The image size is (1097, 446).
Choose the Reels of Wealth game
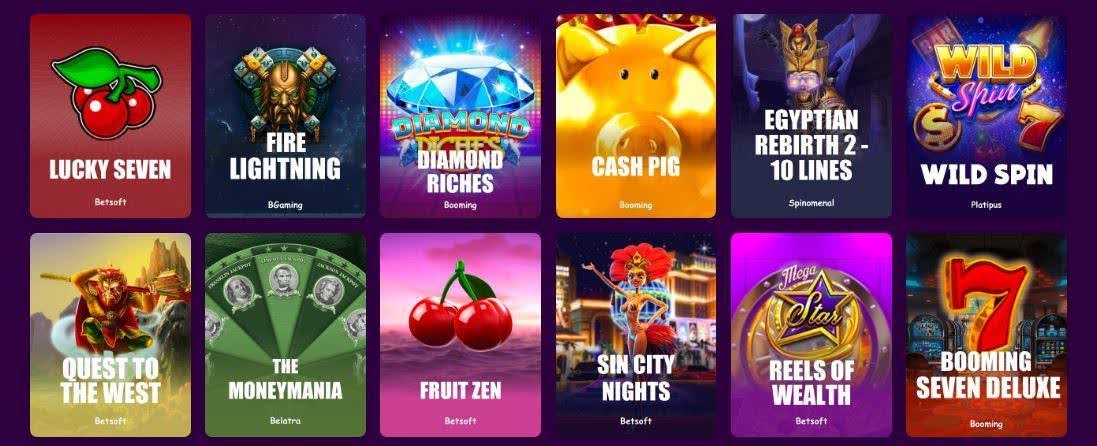pyautogui.click(x=812, y=335)
